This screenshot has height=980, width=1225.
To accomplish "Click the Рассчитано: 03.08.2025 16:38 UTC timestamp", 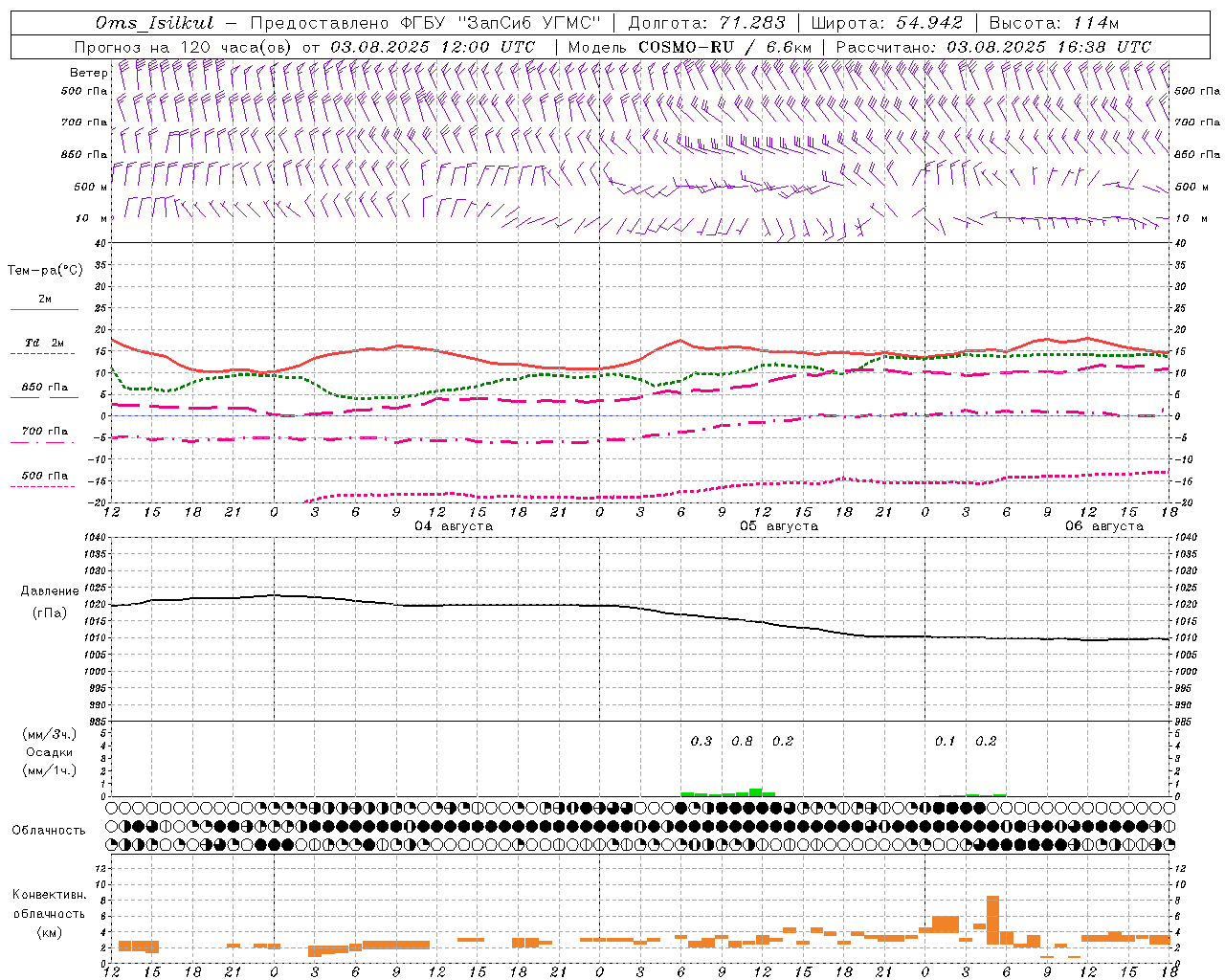I will tap(993, 47).
